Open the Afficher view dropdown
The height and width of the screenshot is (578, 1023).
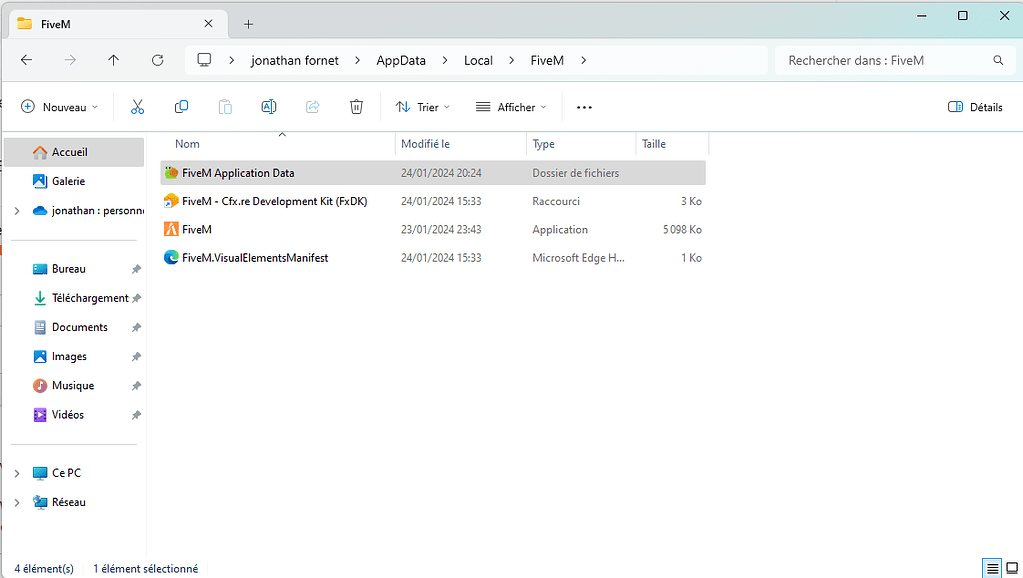[510, 107]
